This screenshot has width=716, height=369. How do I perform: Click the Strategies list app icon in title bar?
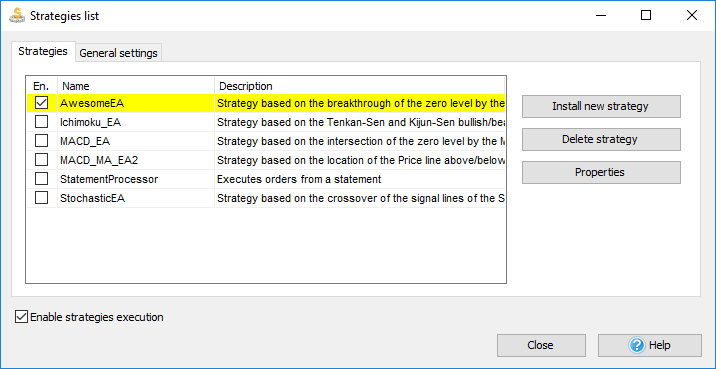coord(17,16)
